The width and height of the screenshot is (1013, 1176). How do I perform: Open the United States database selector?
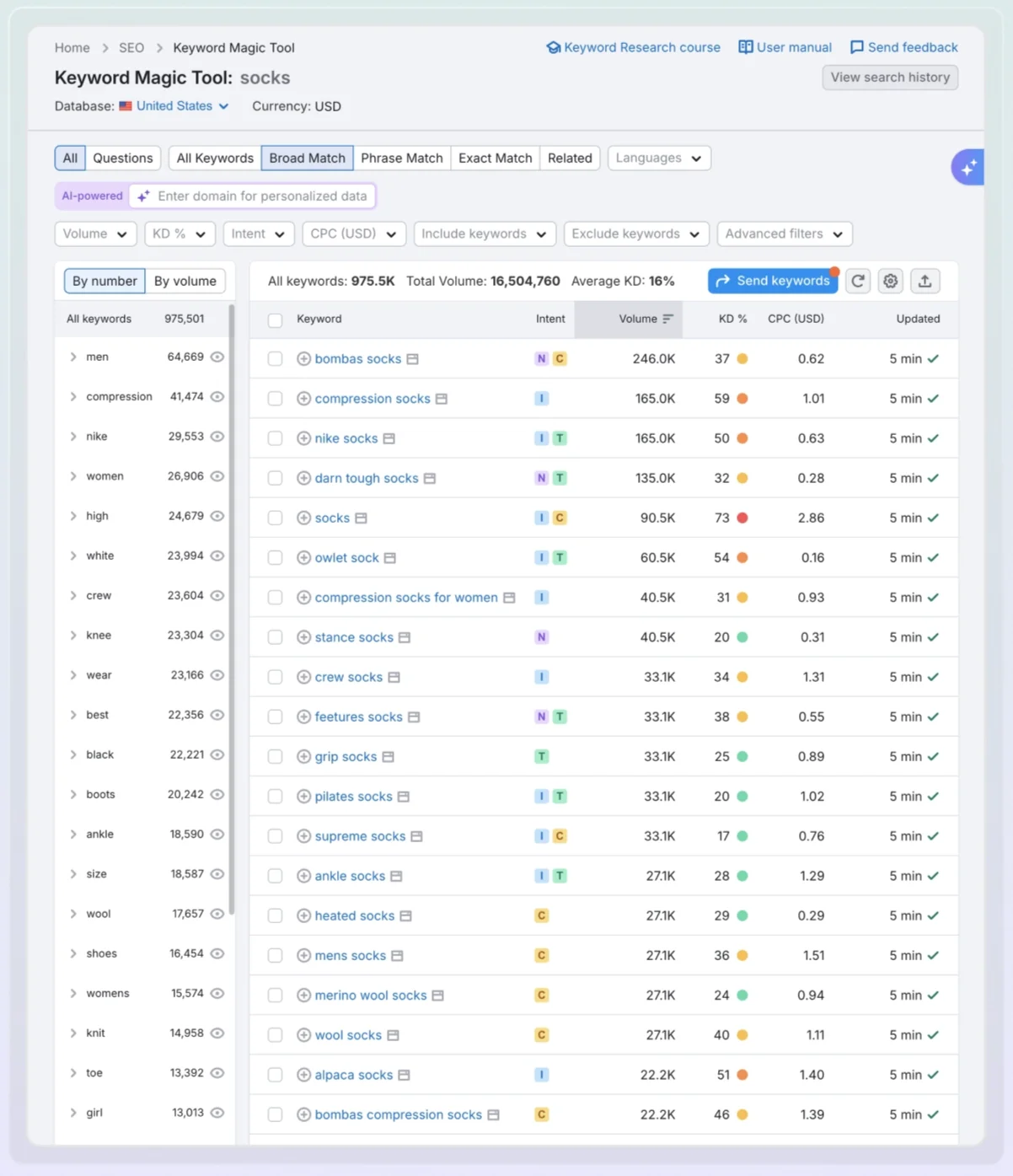pyautogui.click(x=174, y=106)
